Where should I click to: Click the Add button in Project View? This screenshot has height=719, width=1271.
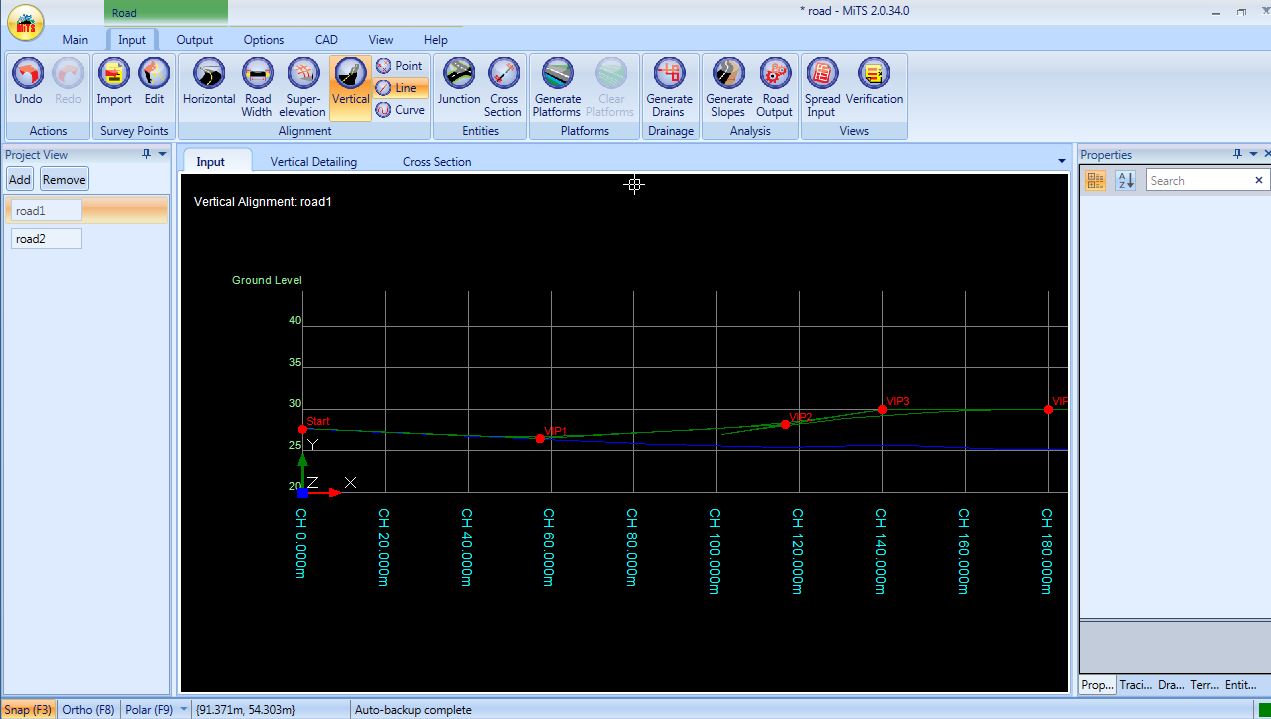click(20, 180)
